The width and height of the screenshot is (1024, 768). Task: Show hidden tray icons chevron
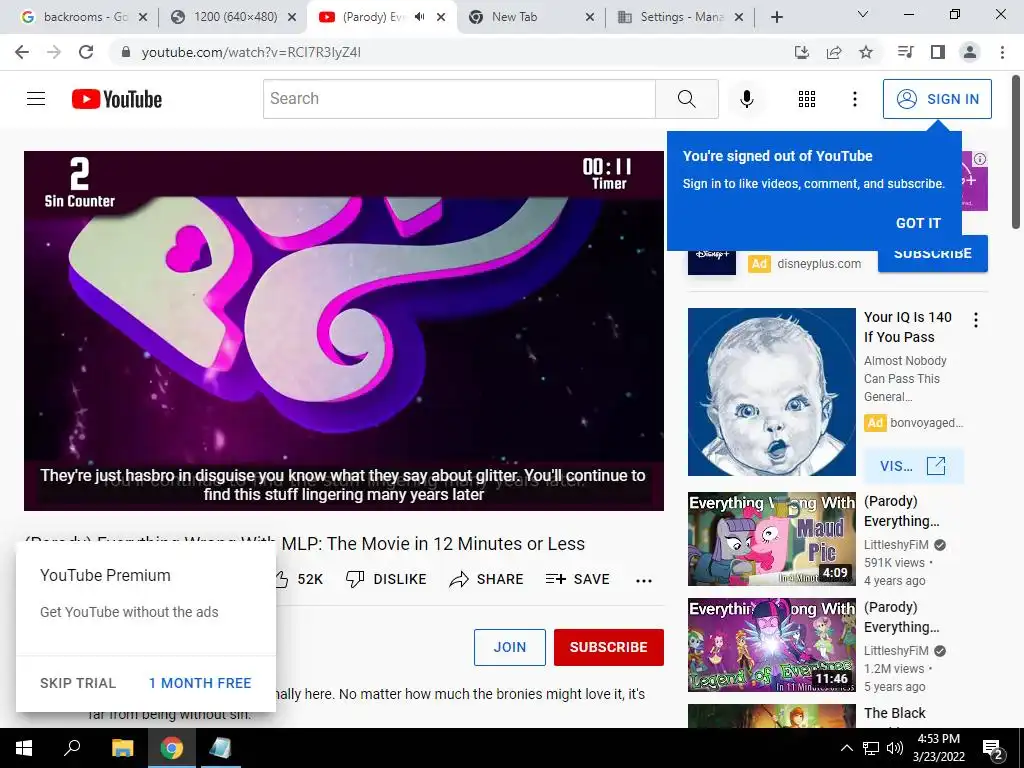tap(846, 748)
